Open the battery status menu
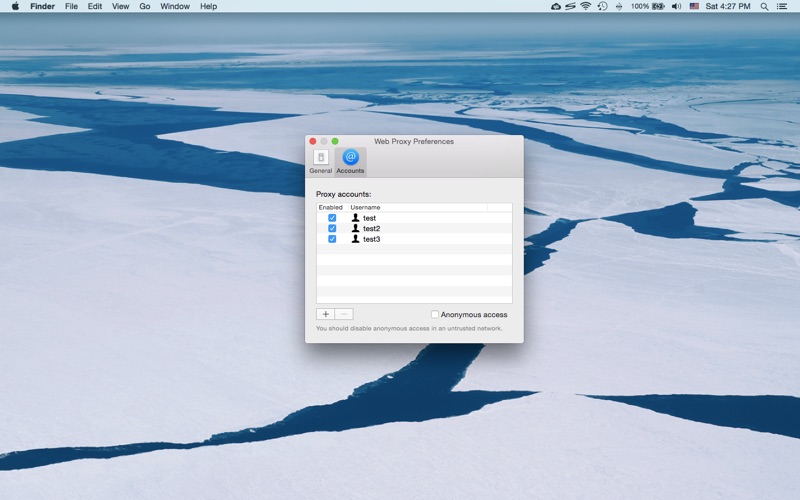800x500 pixels. click(x=658, y=6)
